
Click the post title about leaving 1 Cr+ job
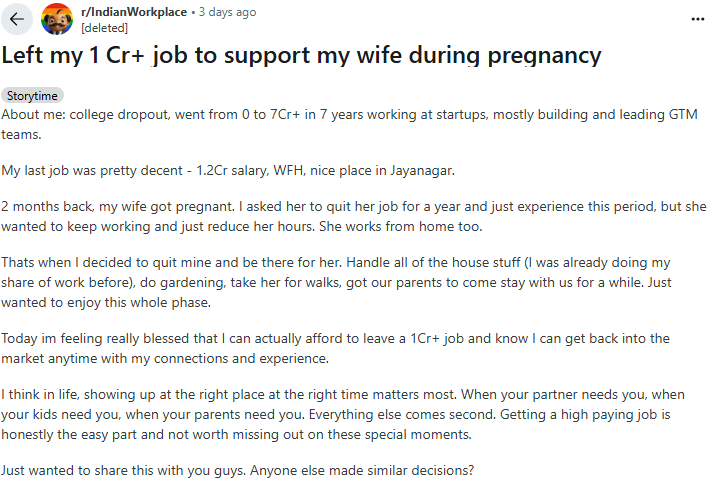point(302,55)
